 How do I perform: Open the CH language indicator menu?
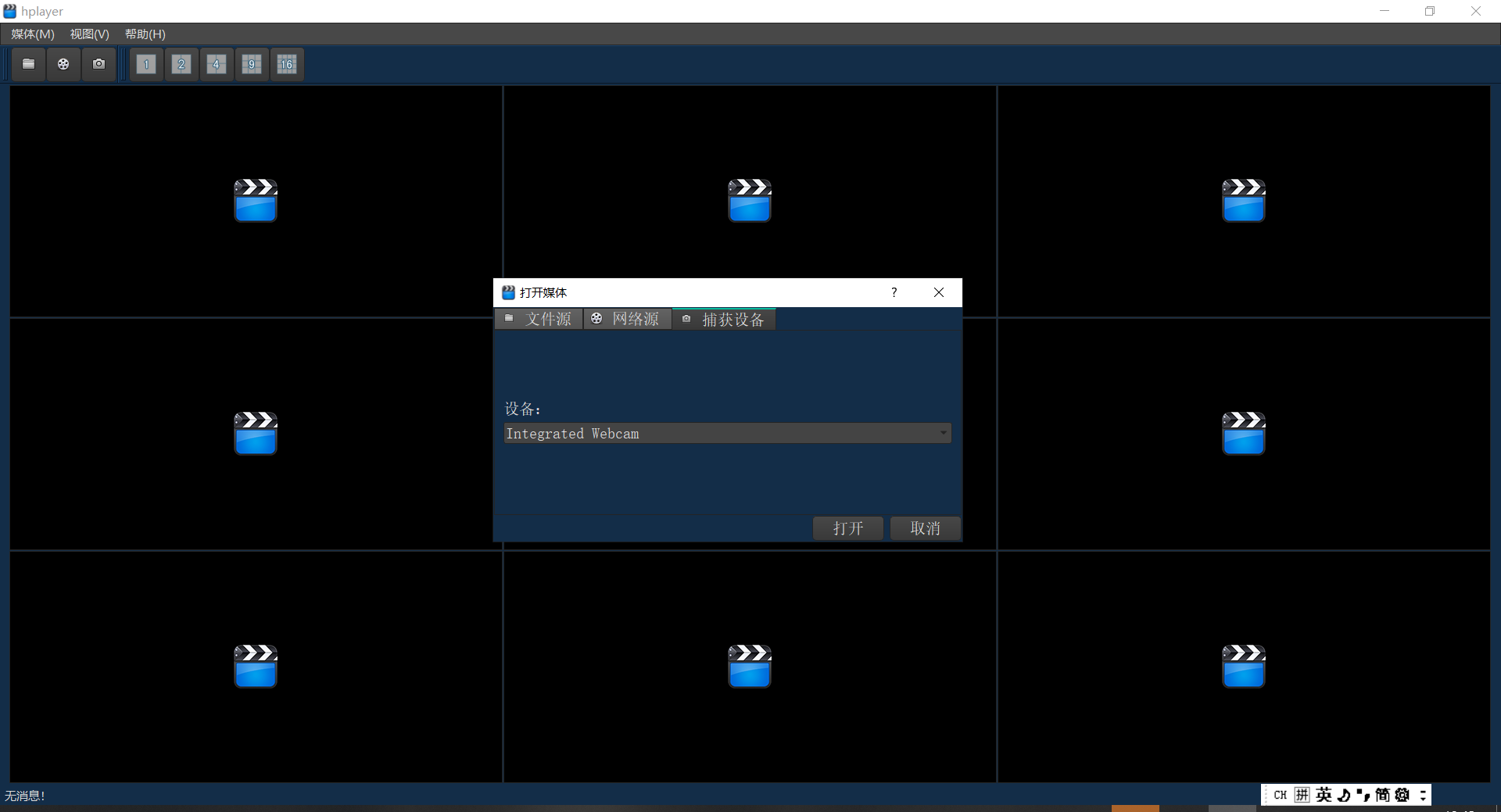click(1279, 795)
